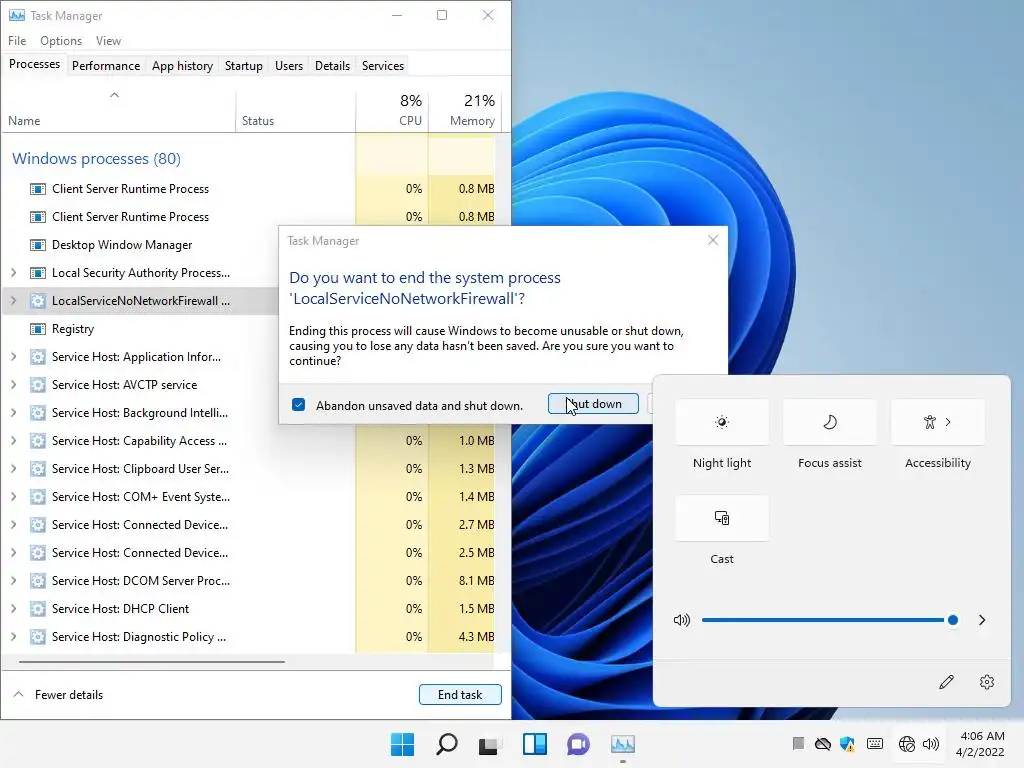Open the View menu
The width and height of the screenshot is (1024, 768).
click(x=108, y=40)
